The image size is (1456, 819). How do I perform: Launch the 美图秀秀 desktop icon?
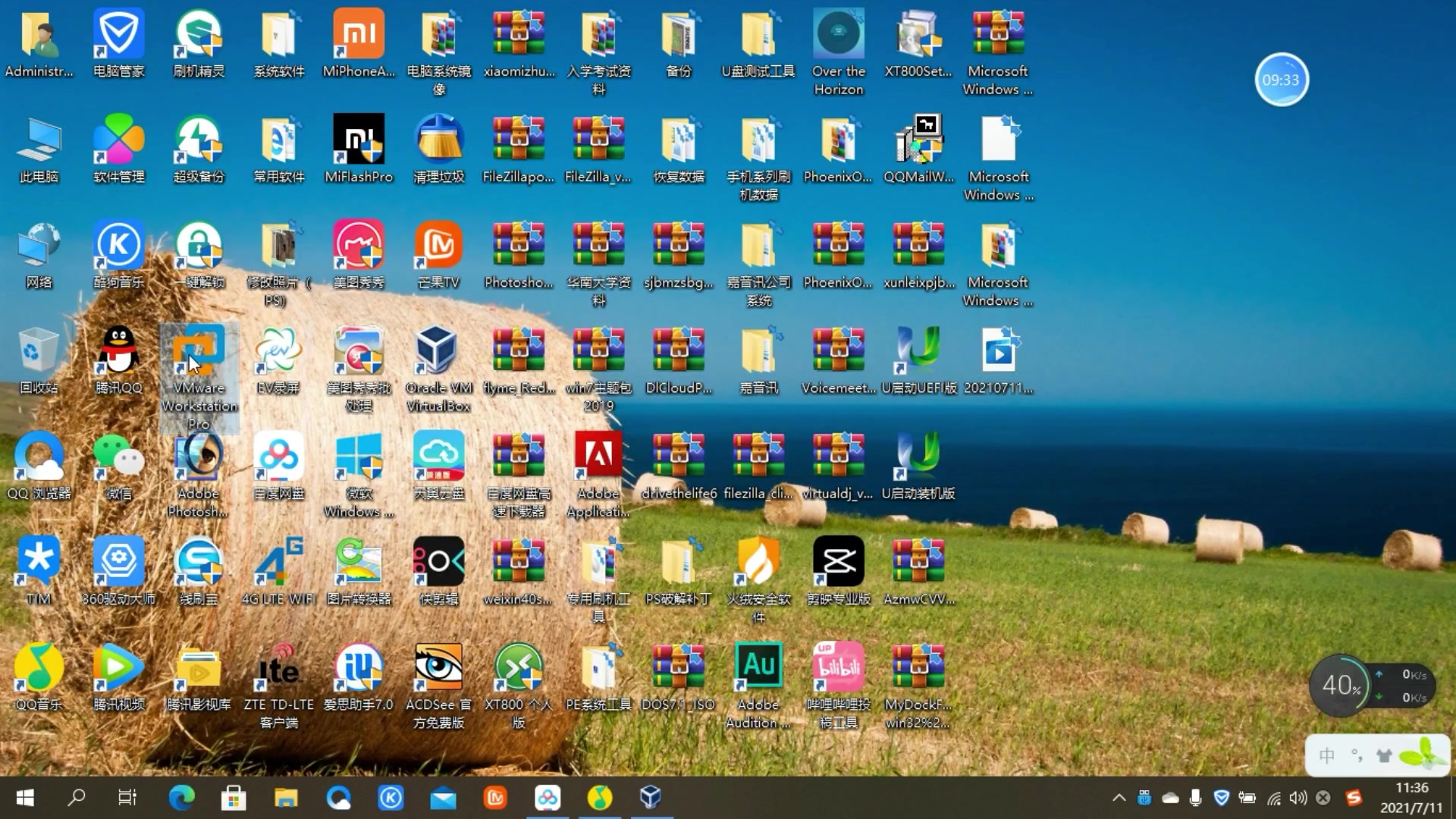(x=359, y=254)
